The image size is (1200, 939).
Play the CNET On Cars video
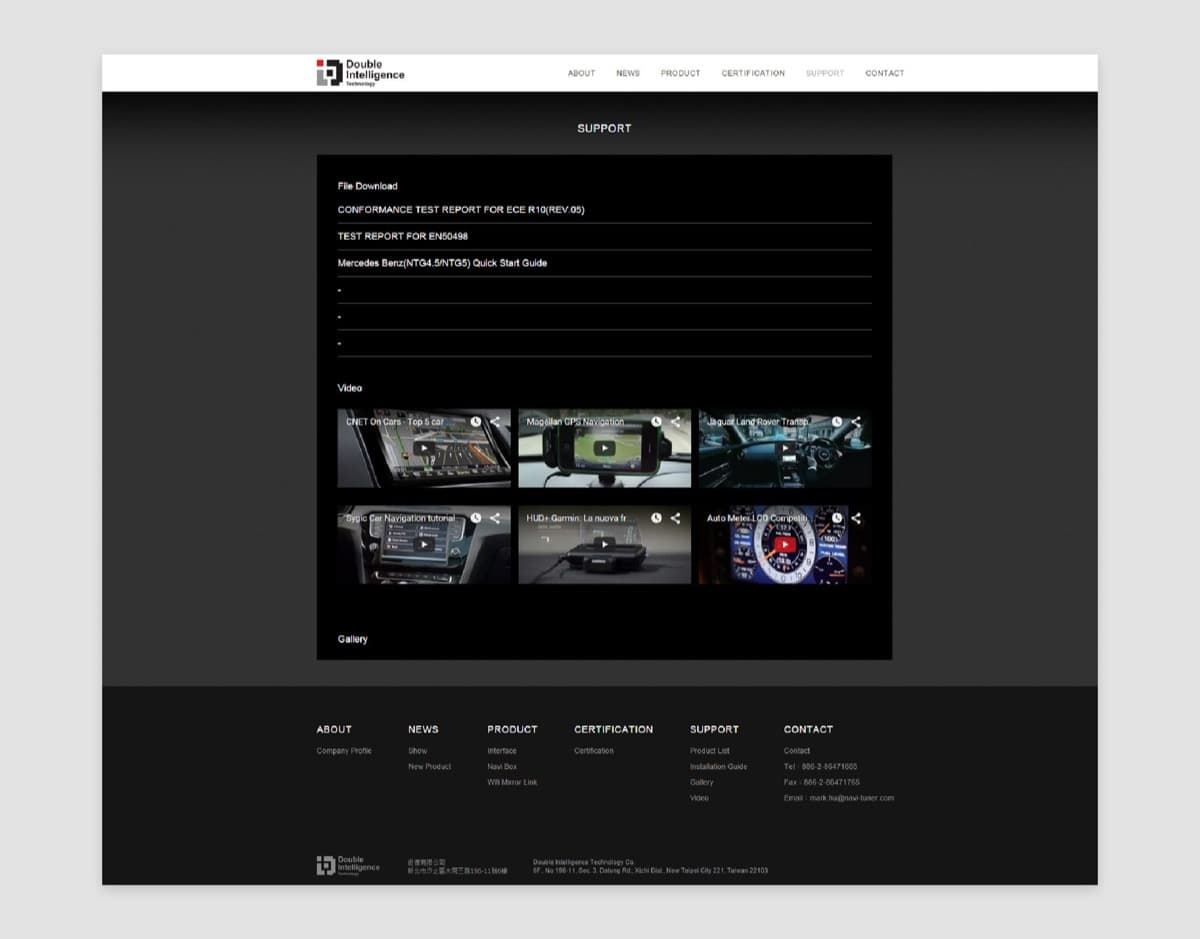click(424, 449)
